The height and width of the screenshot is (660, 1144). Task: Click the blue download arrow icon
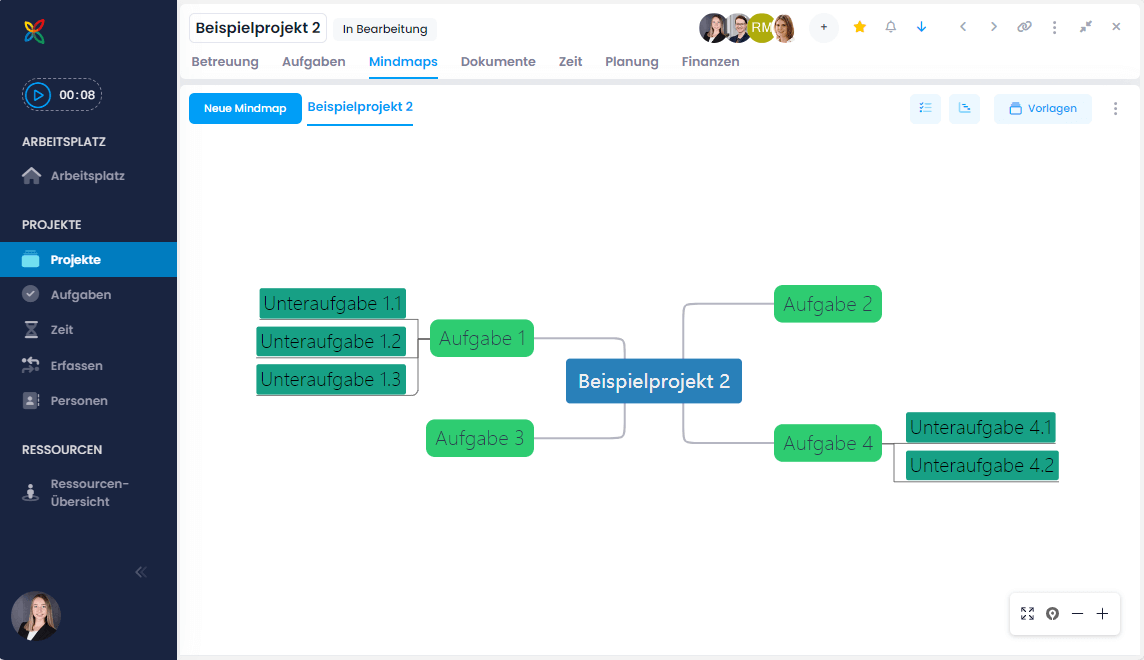921,27
